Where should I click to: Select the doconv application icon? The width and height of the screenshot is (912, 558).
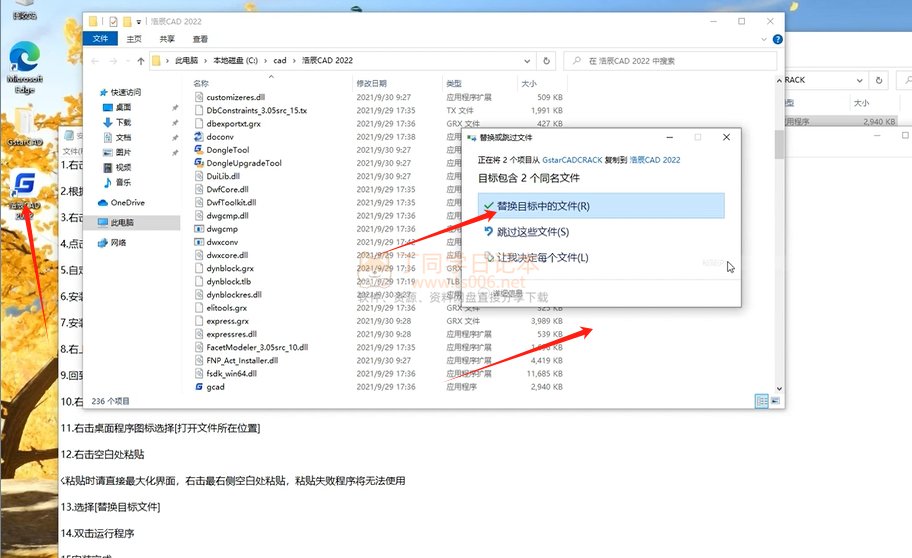(199, 137)
